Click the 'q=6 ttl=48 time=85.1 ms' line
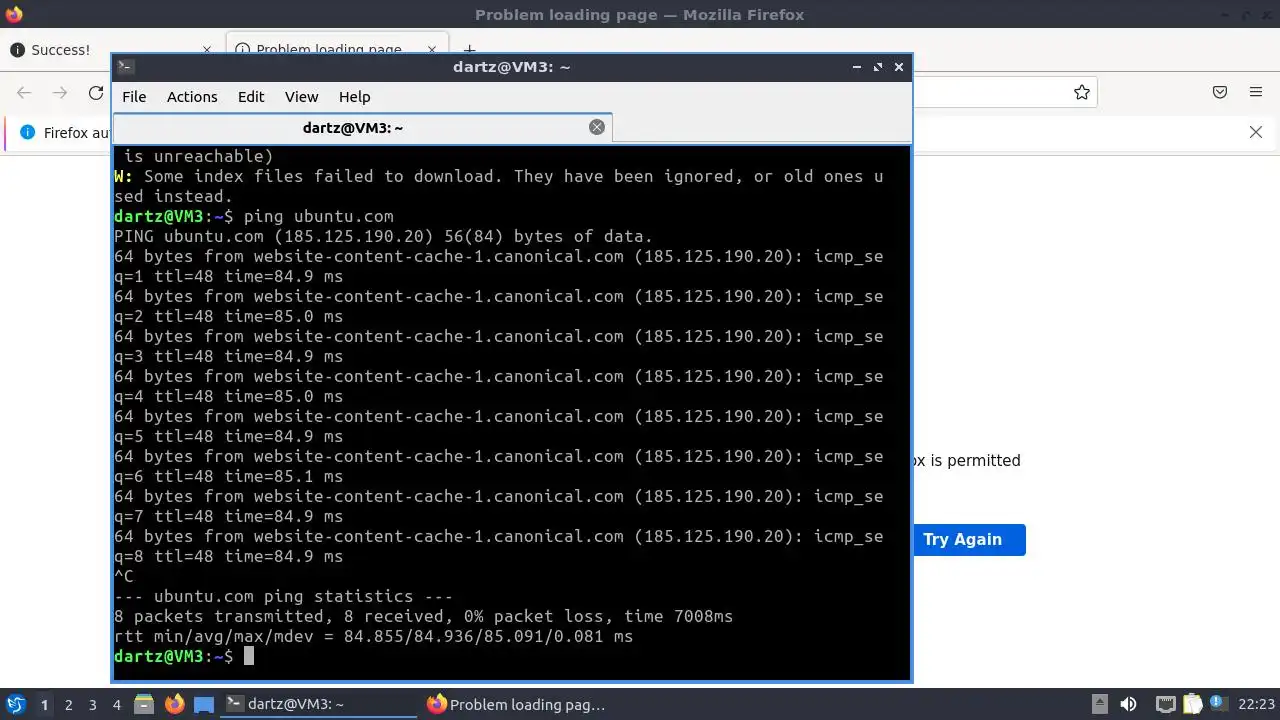Screen dimensions: 1280x720 228,476
